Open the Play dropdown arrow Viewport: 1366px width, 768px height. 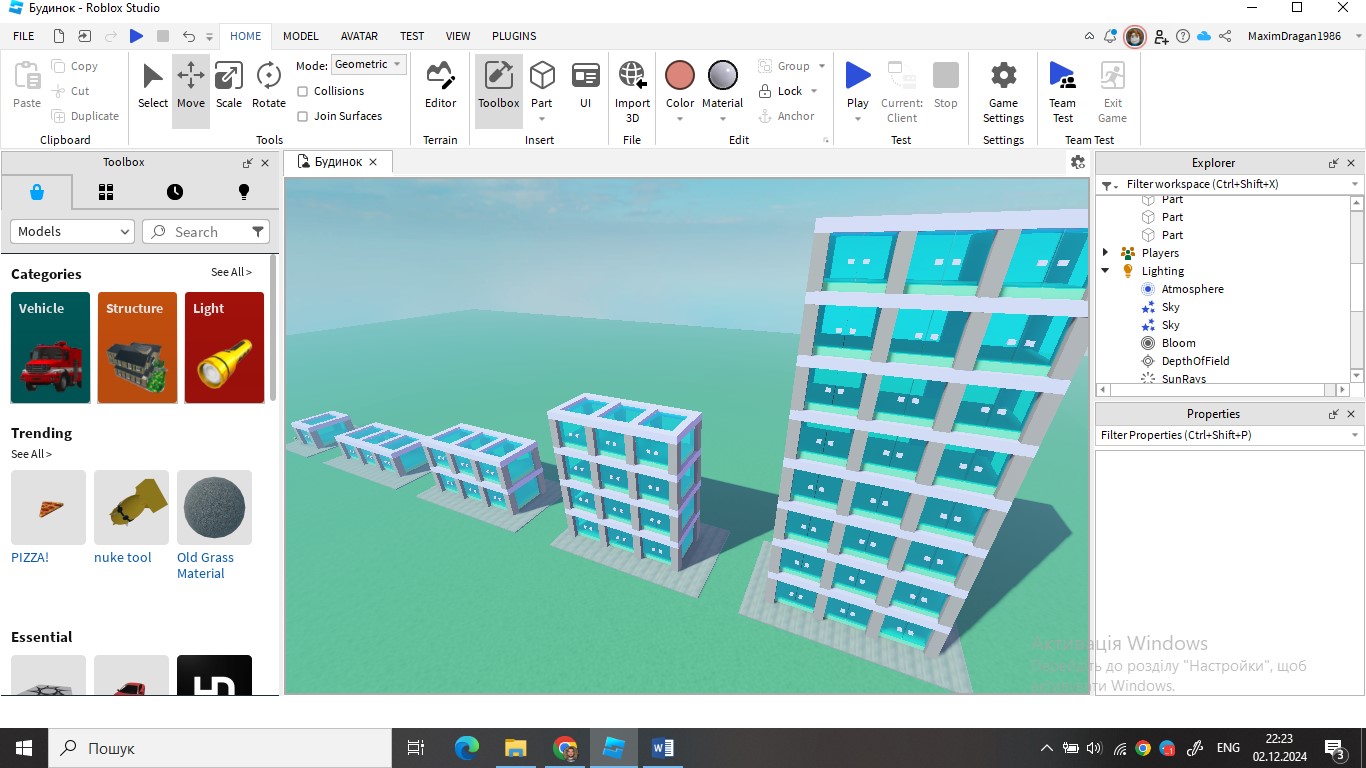click(858, 119)
